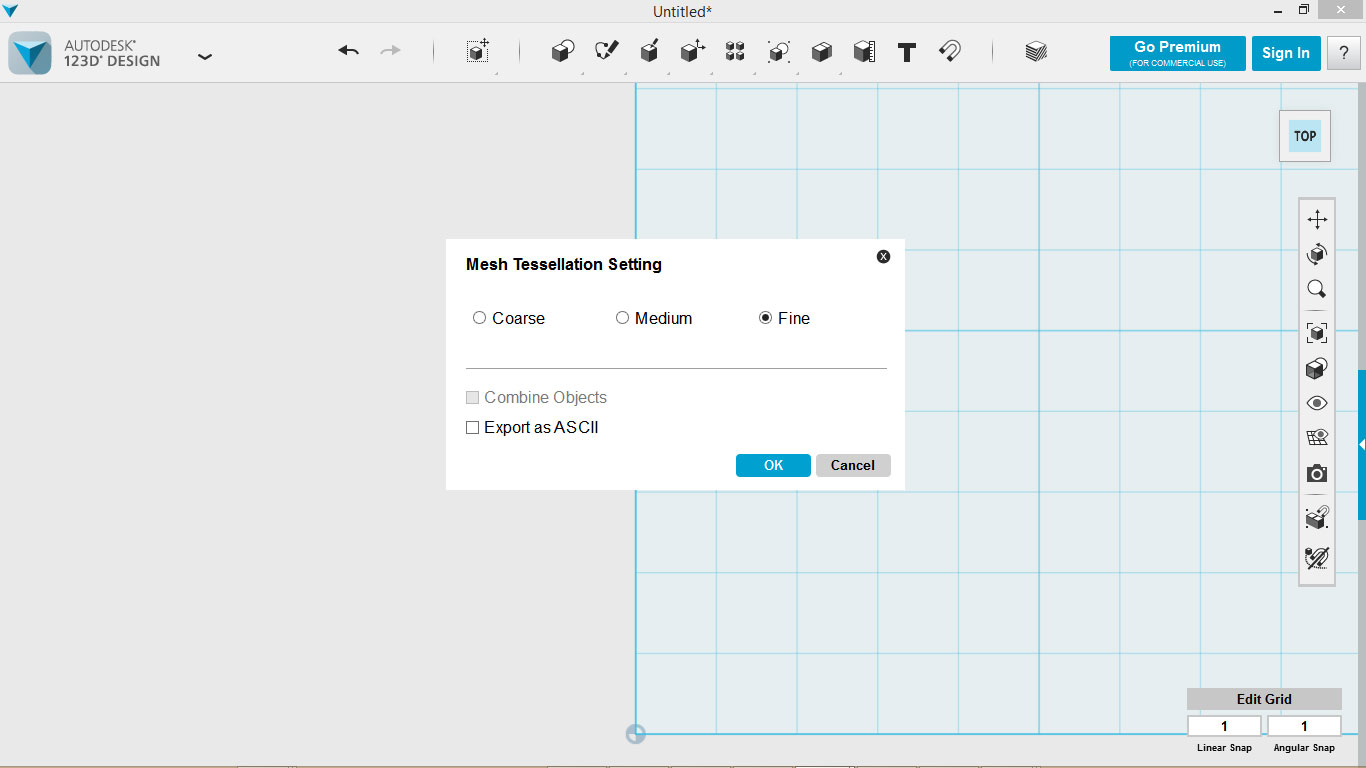The width and height of the screenshot is (1366, 768).
Task: Cancel the Mesh Tessellation dialog
Action: click(853, 466)
